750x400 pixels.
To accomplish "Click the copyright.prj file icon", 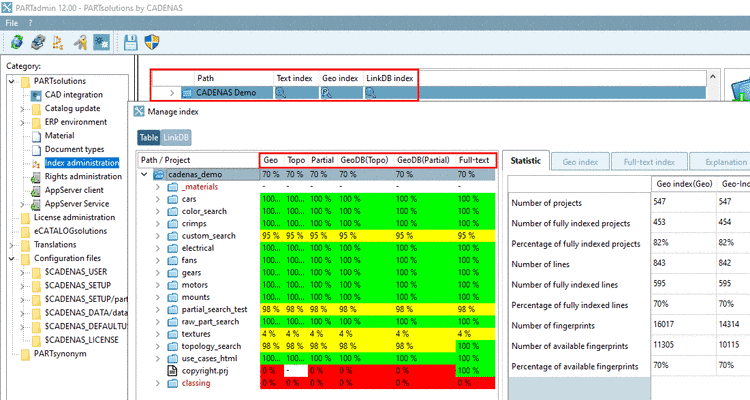I will (172, 371).
